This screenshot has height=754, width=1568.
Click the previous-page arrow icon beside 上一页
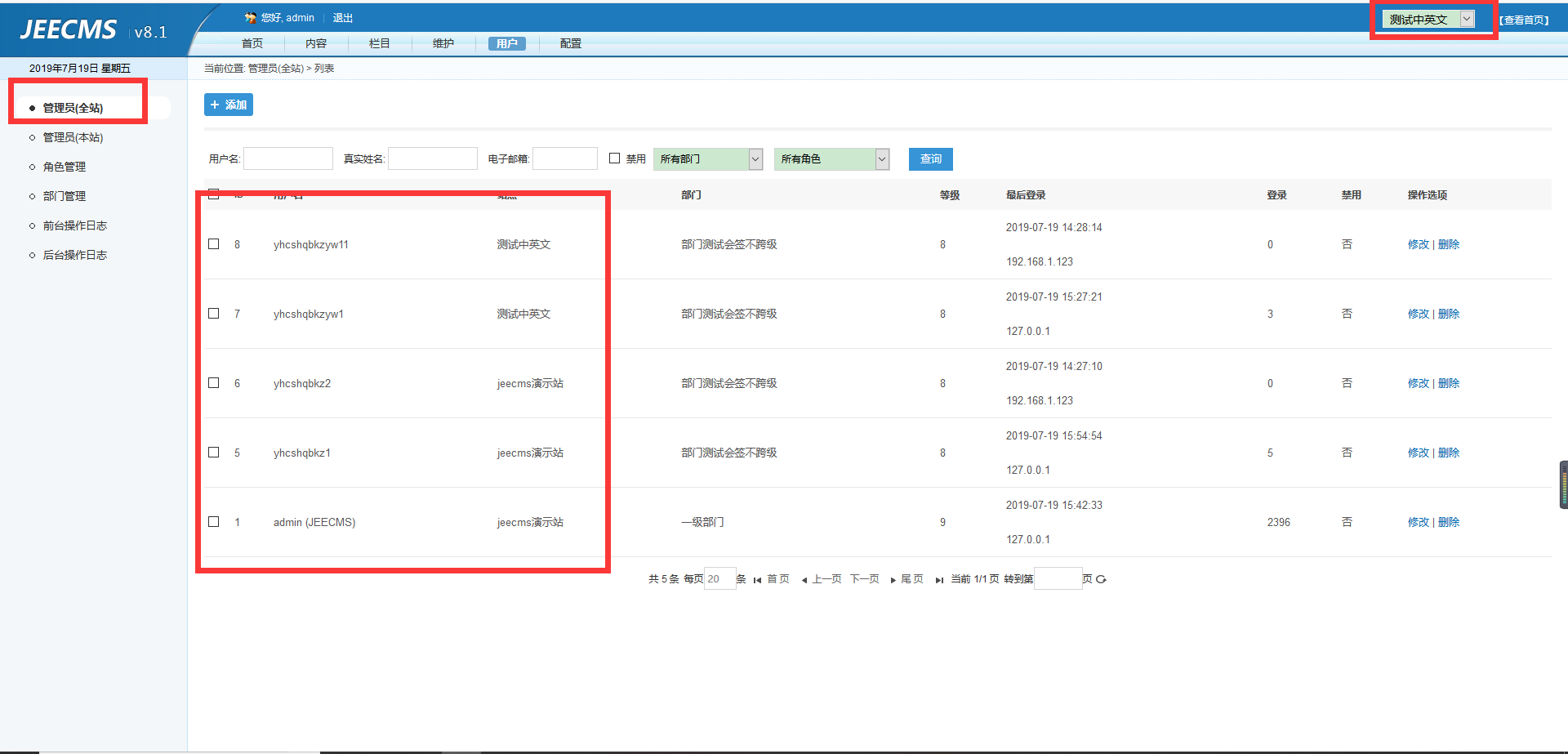pyautogui.click(x=804, y=580)
